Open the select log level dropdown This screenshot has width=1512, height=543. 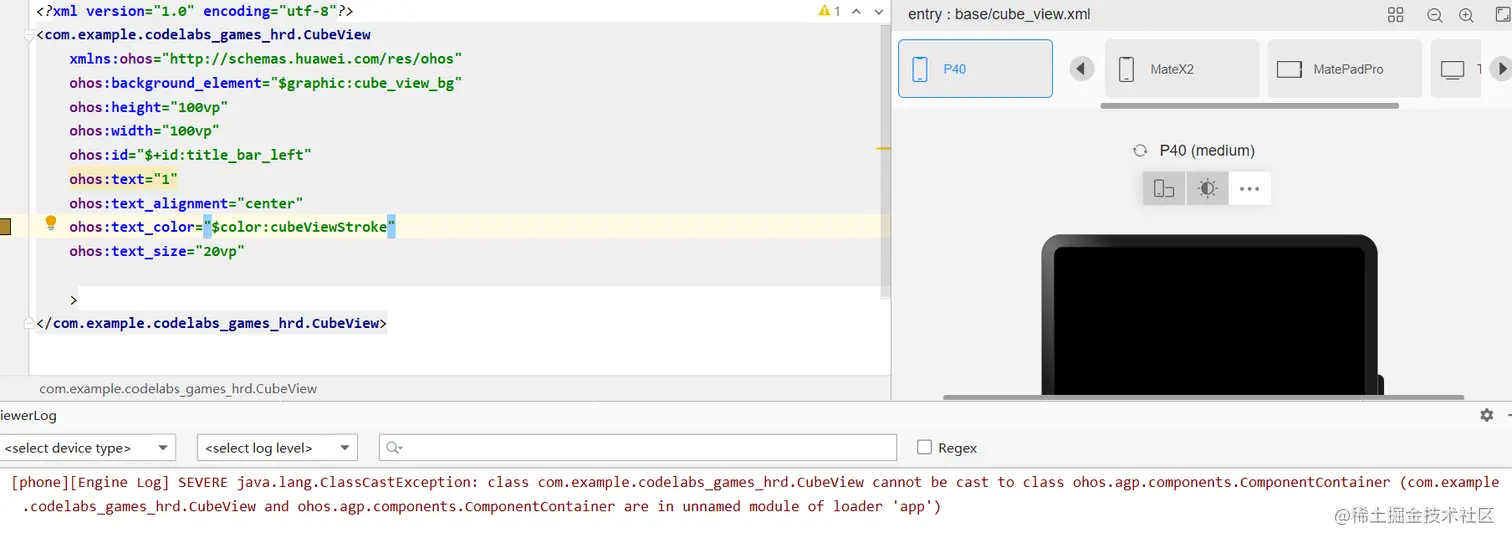click(x=277, y=448)
